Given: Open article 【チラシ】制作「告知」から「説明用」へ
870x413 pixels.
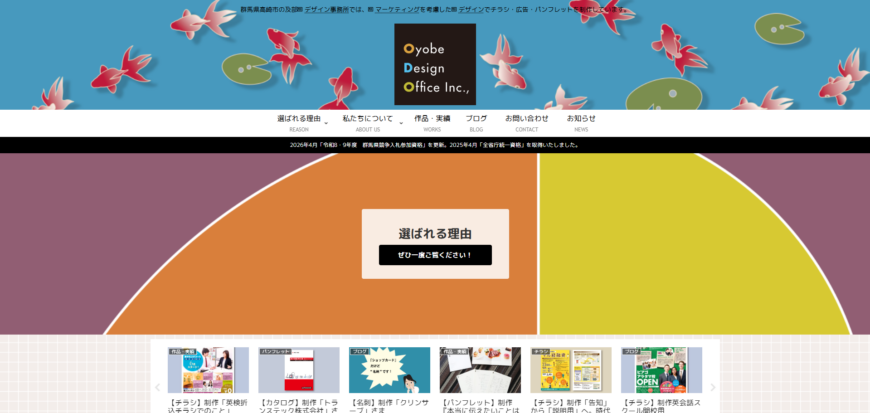Looking at the screenshot, I should [x=570, y=406].
